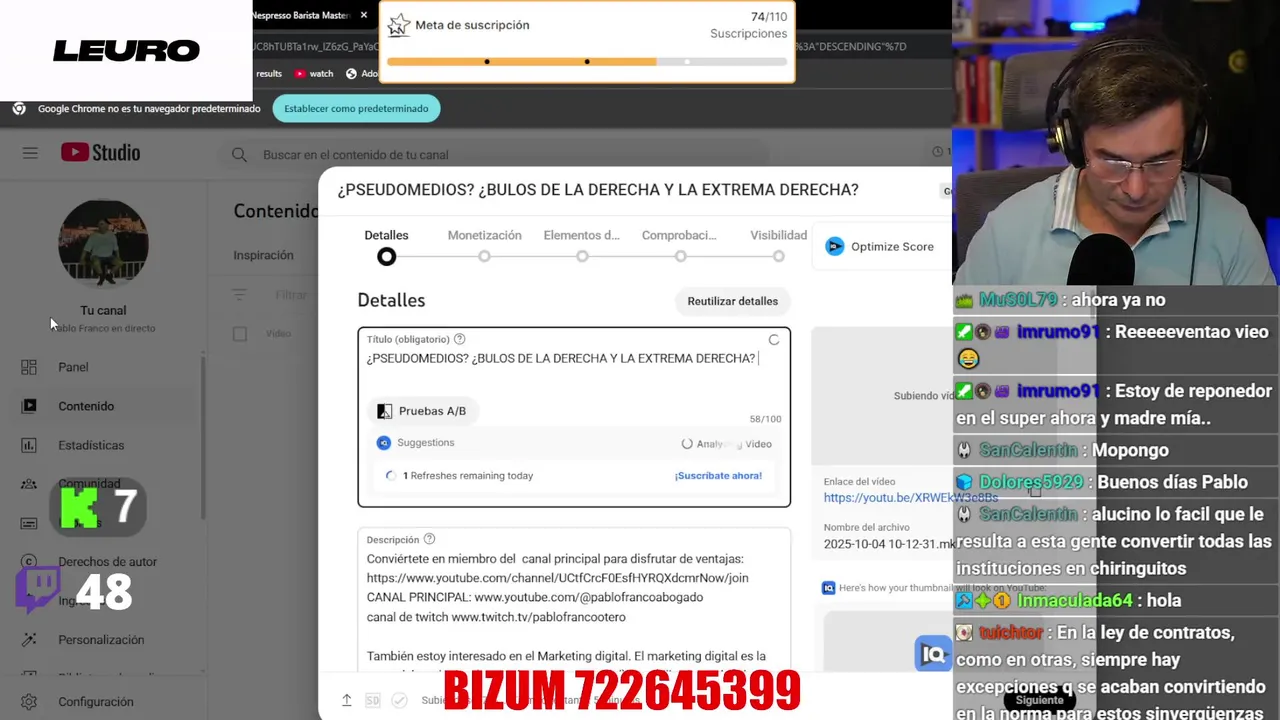1280x720 pixels.
Task: Click the Comunidad people icon in sidebar
Action: click(29, 484)
